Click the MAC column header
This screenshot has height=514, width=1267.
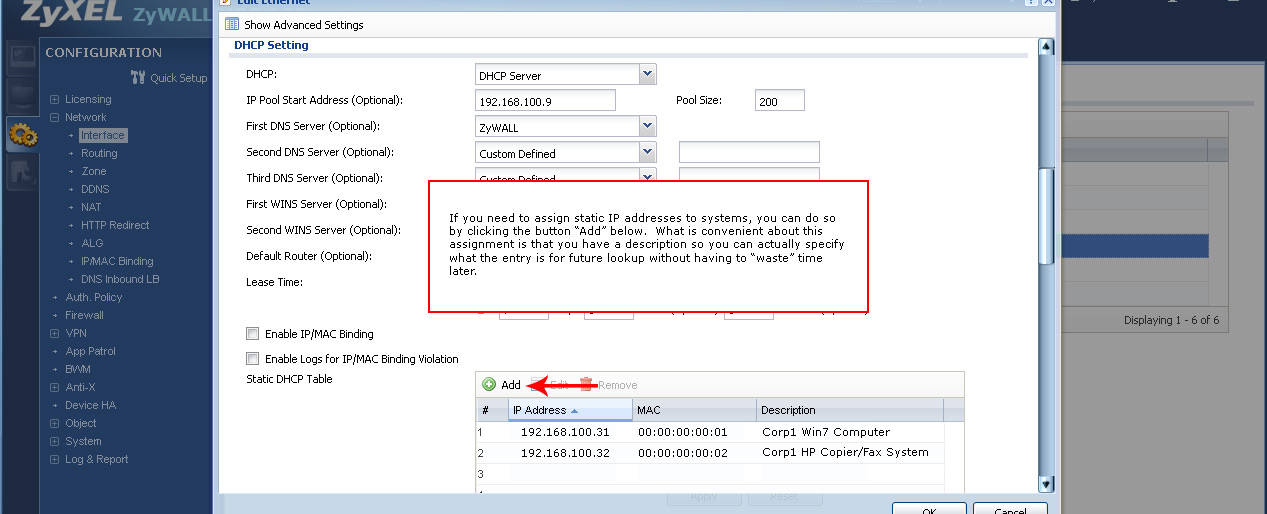tap(695, 410)
